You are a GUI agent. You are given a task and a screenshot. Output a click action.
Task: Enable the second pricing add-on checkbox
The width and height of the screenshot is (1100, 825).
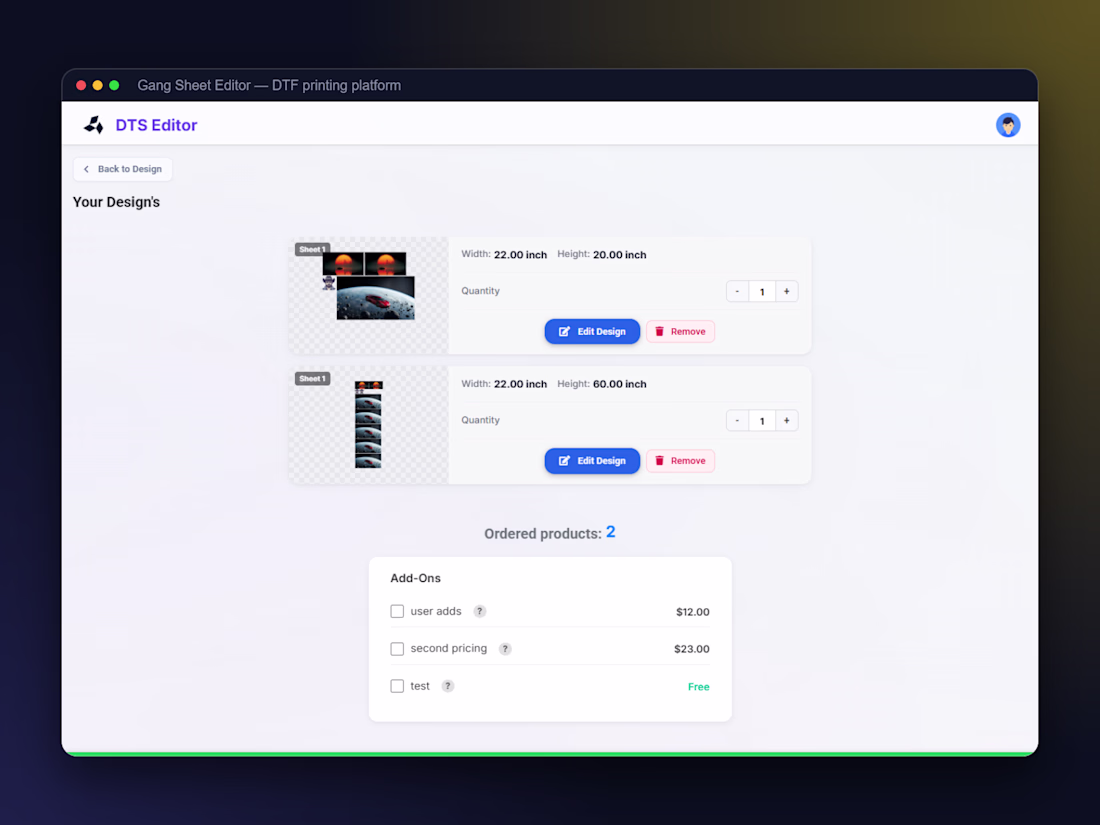[397, 649]
